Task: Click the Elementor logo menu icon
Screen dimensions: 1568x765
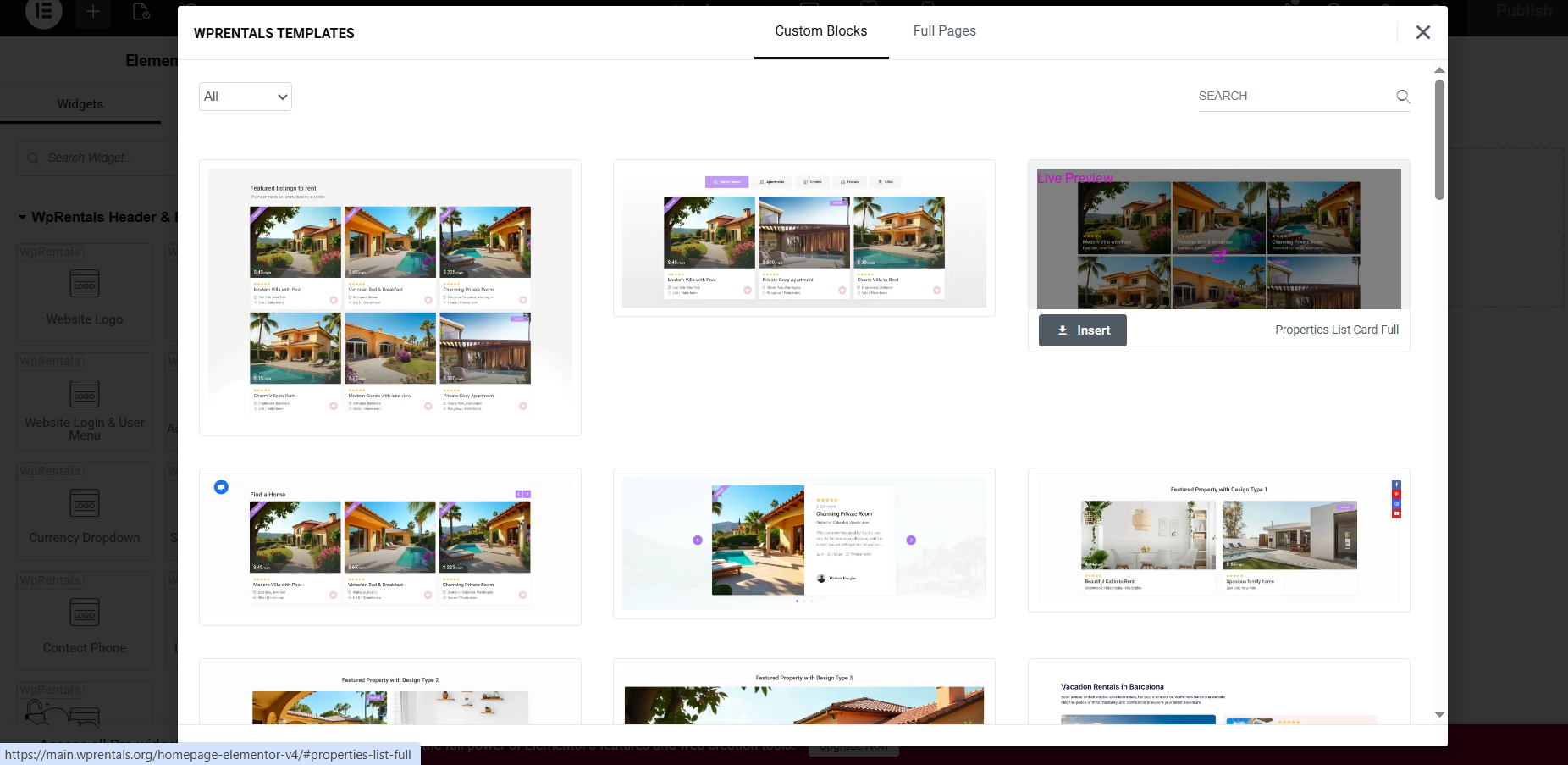Action: coord(44,12)
